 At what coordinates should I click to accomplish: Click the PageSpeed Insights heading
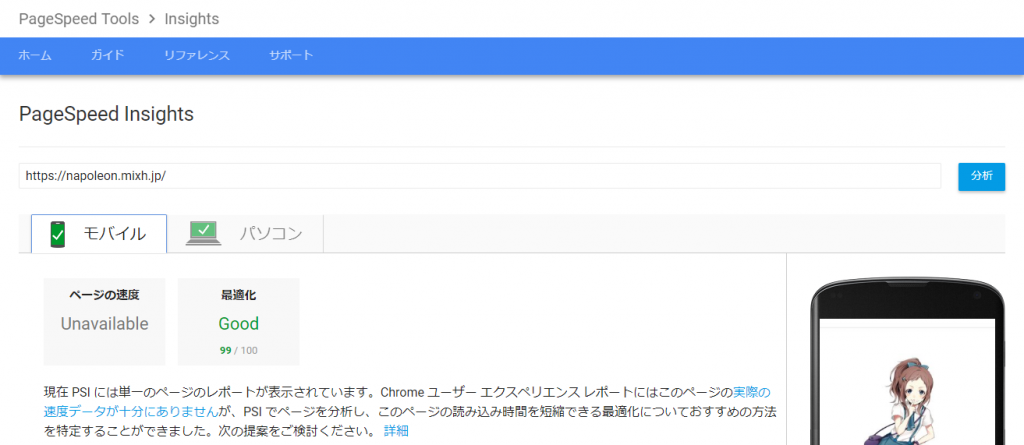(x=106, y=114)
